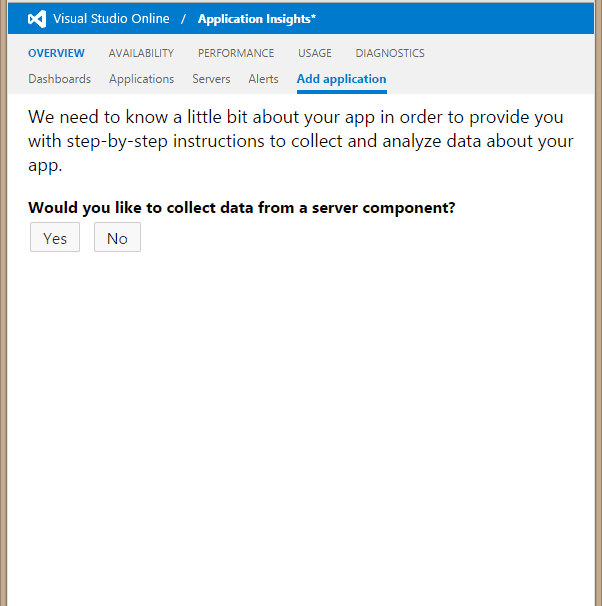This screenshot has width=602, height=606.
Task: Click the Application Insights breadcrumb title
Action: pyautogui.click(x=257, y=19)
